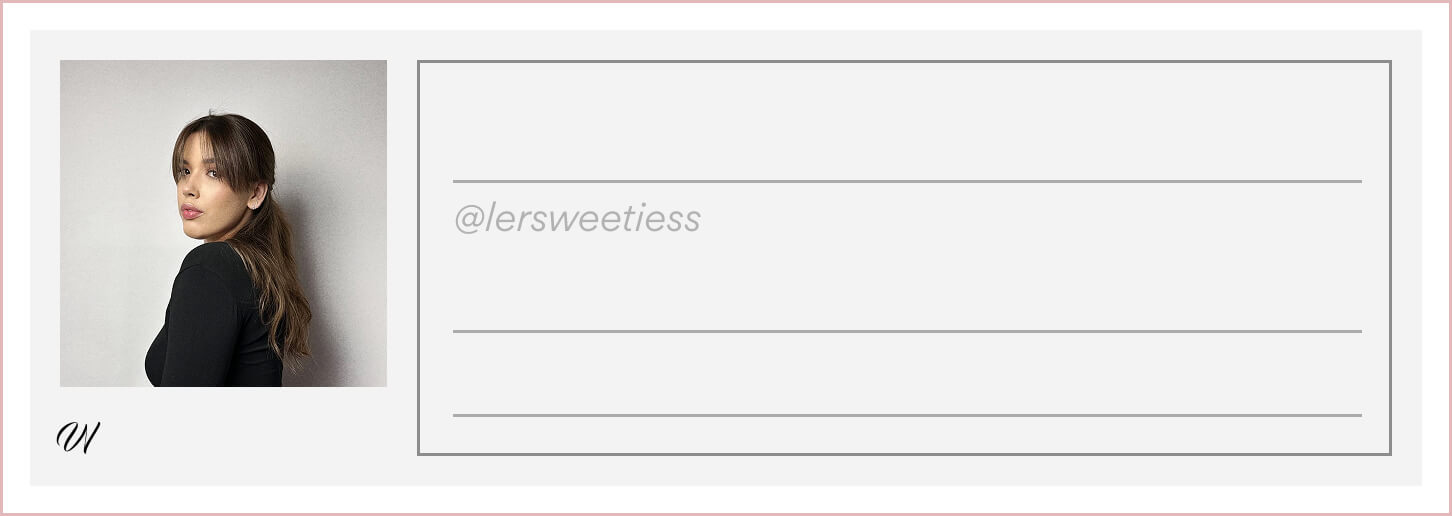Click the @lersweetiess handle text
Screen dimensions: 1452x516
coord(577,219)
